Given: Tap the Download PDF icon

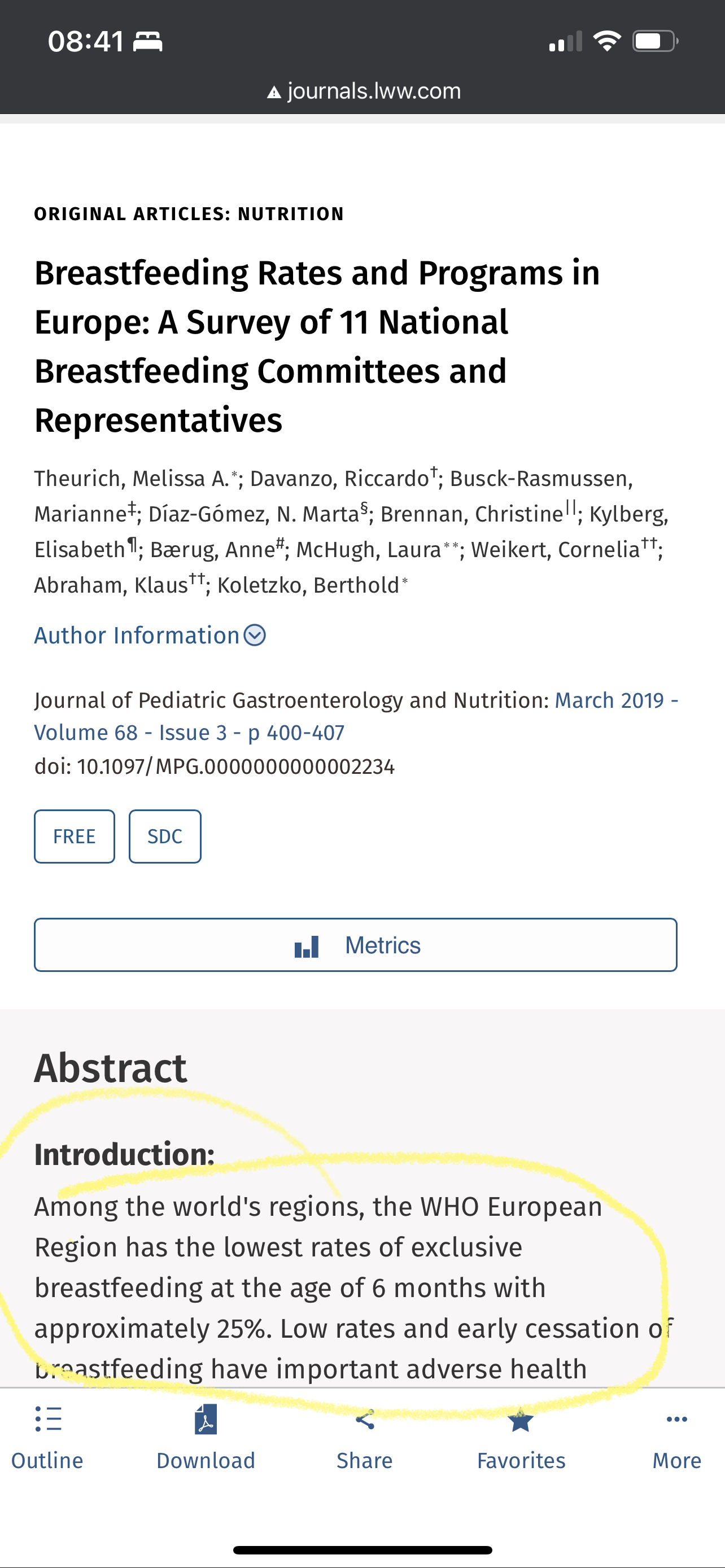Looking at the screenshot, I should tap(206, 1419).
